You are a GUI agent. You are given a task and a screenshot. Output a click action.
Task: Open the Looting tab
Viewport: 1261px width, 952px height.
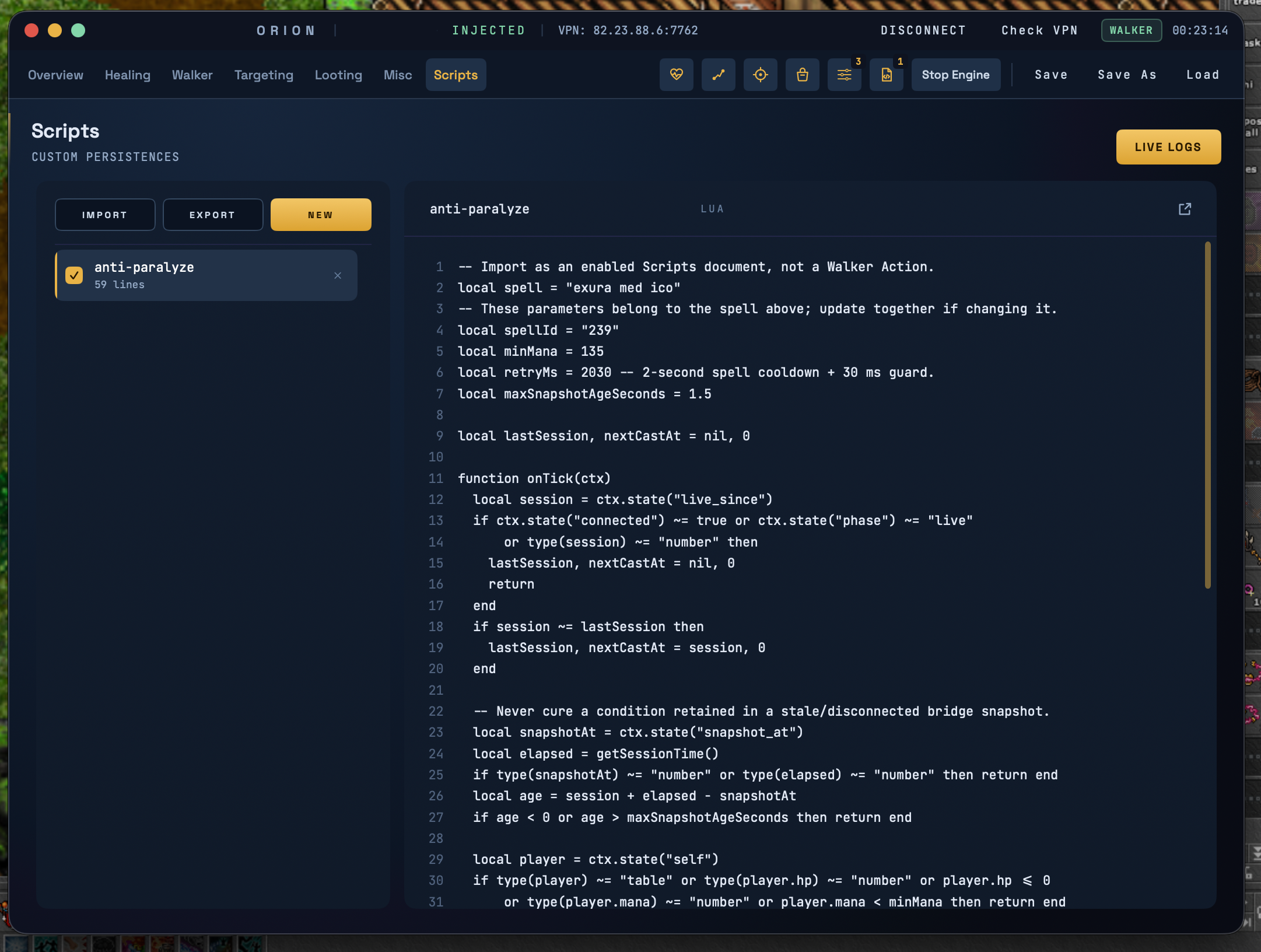click(338, 75)
